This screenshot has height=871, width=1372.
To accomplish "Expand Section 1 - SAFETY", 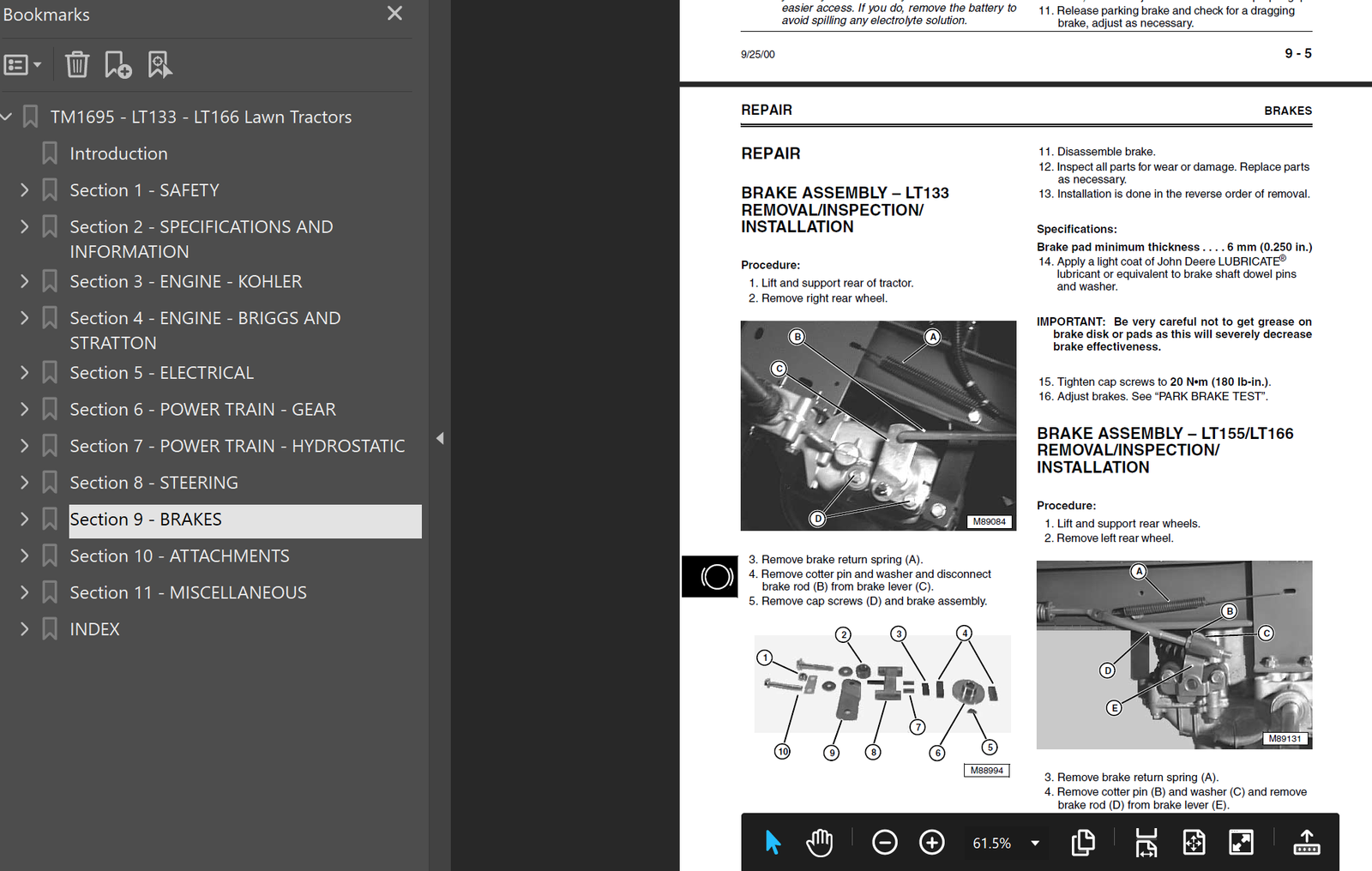I will [24, 190].
